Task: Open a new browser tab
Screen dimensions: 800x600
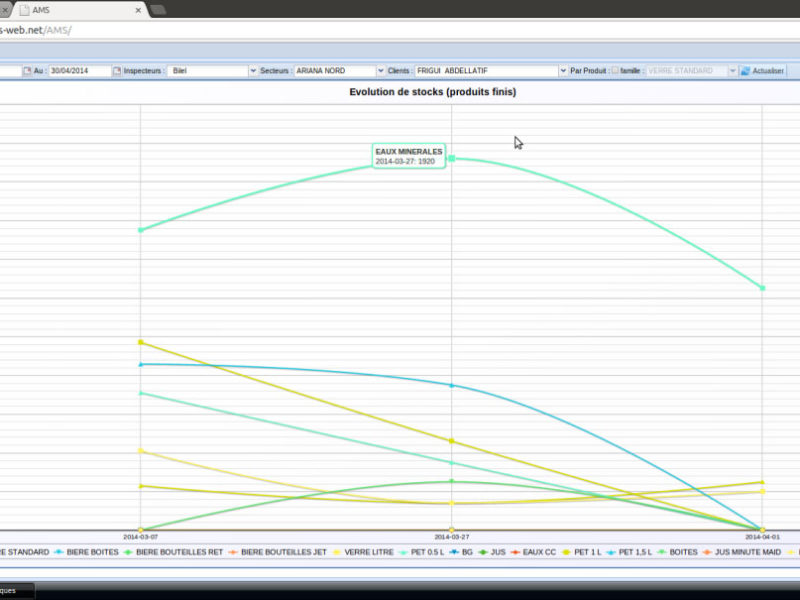Action: (158, 9)
